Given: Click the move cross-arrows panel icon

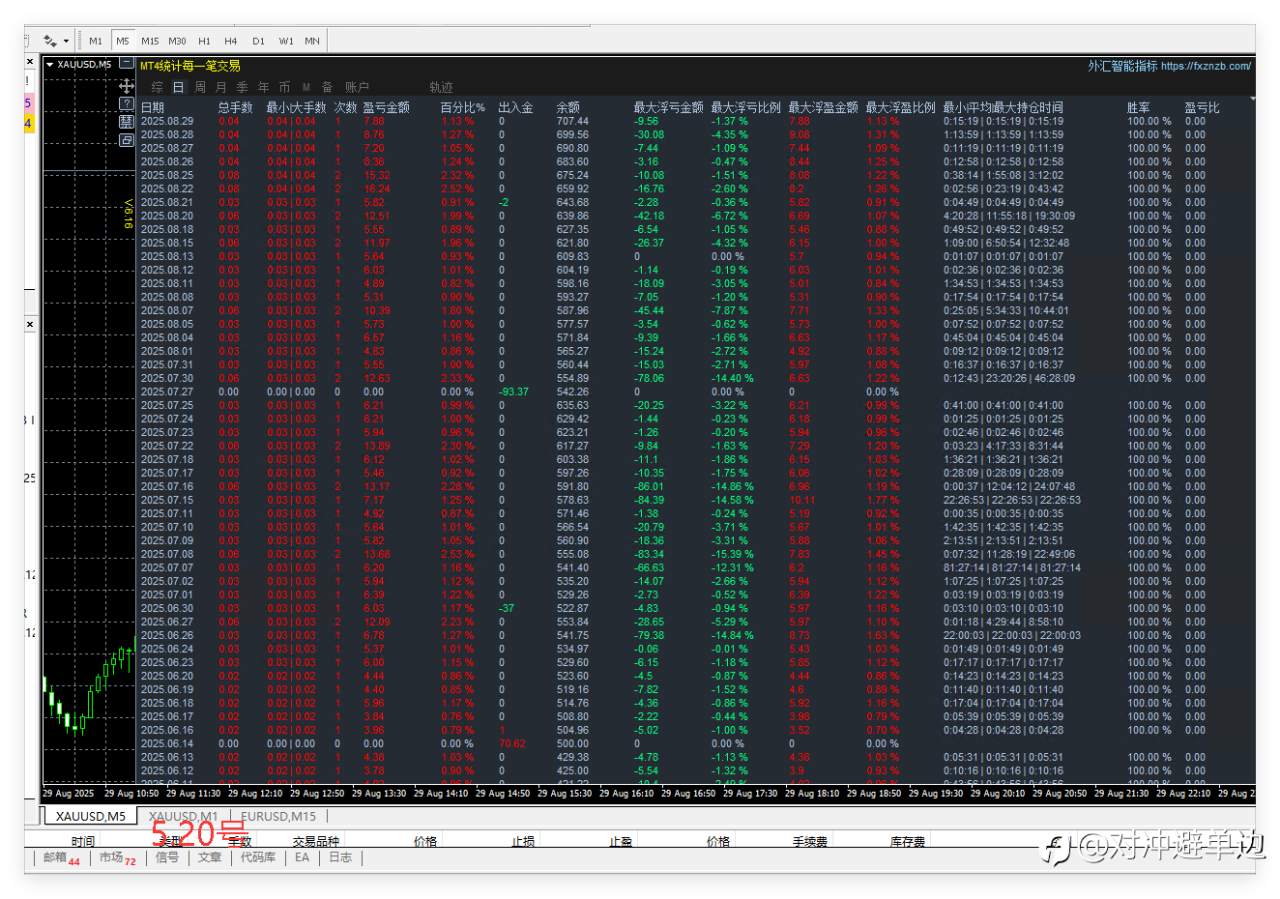Looking at the screenshot, I should [126, 87].
